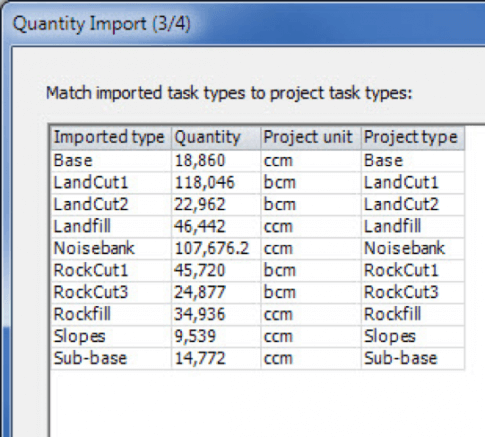485x437 pixels.
Task: Open Project type cell for Noisebank
Action: click(x=413, y=249)
